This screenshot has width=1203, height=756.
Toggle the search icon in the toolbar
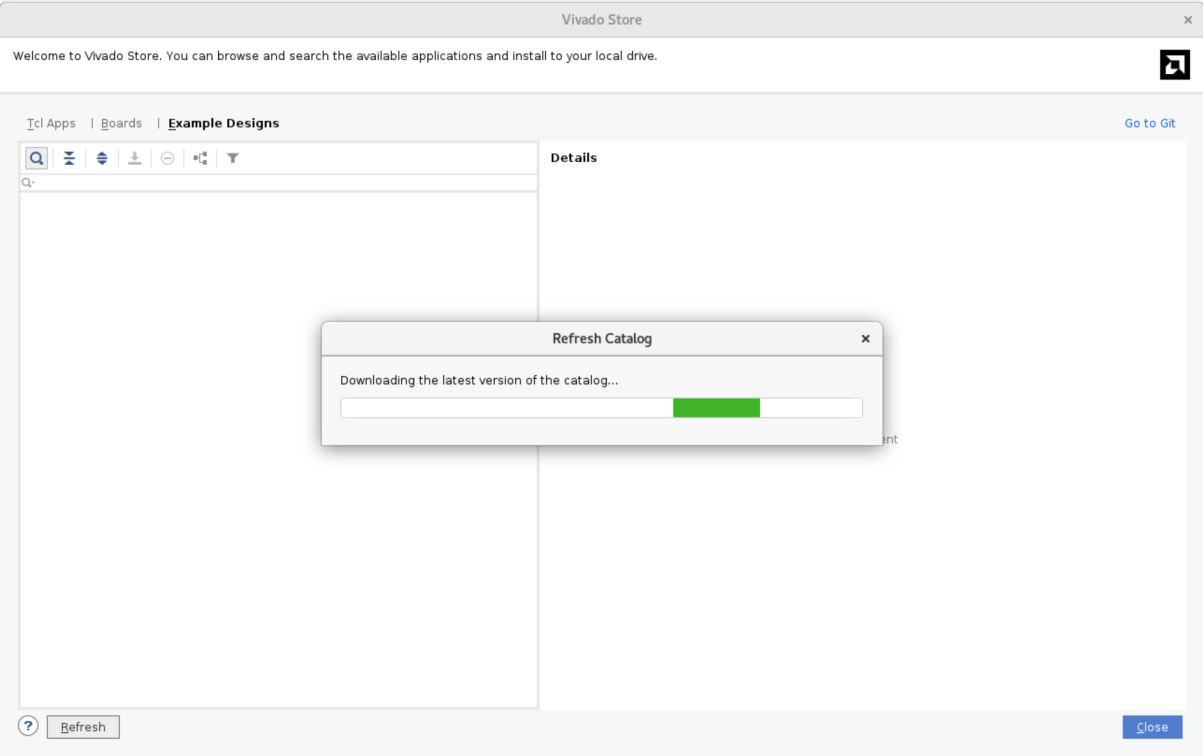tap(37, 158)
